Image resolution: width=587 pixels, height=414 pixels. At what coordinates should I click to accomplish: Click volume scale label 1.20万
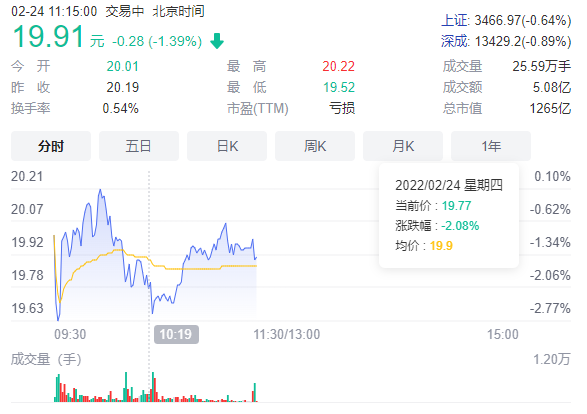pos(552,359)
